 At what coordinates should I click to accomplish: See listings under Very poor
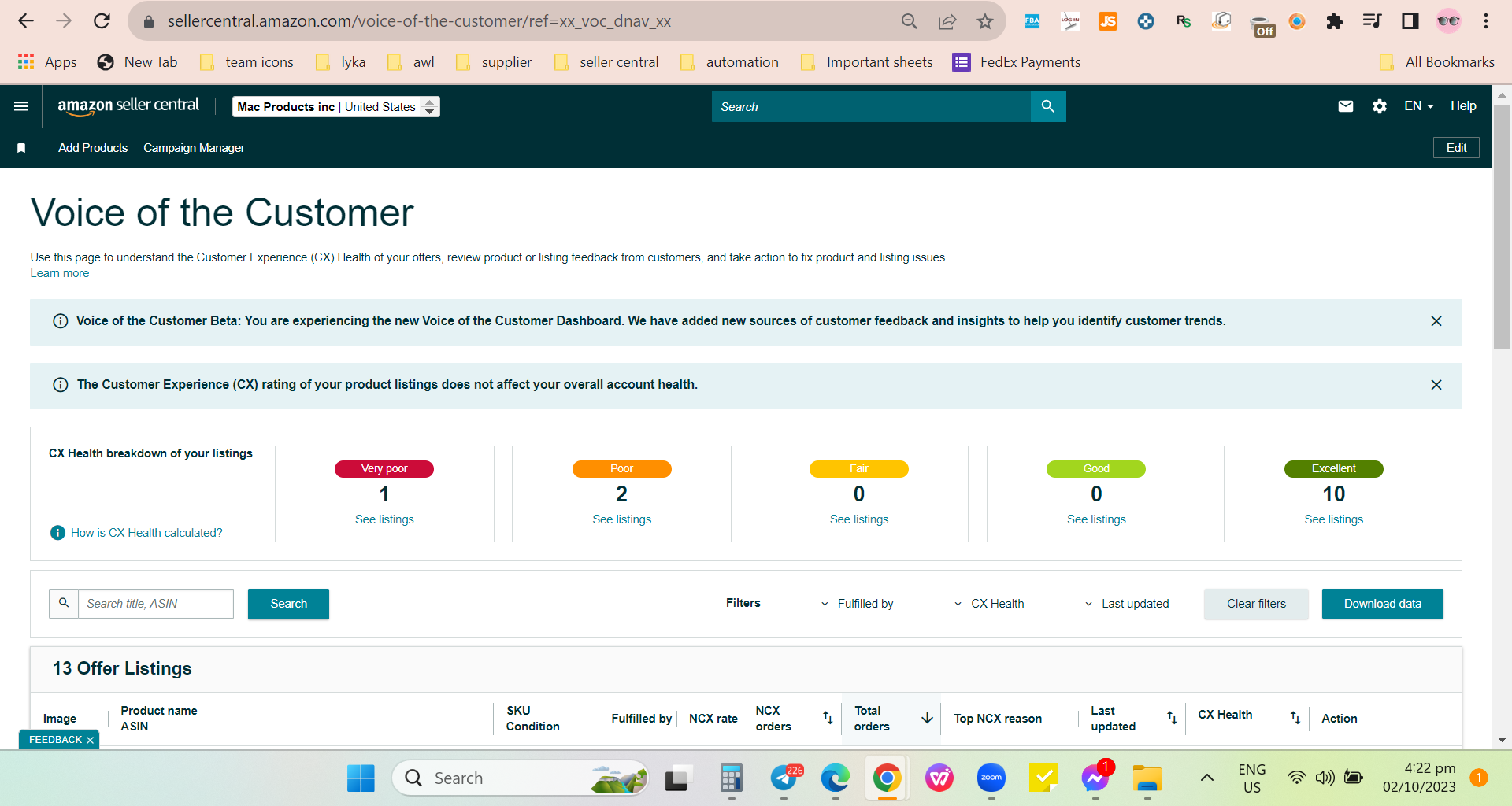coord(384,519)
